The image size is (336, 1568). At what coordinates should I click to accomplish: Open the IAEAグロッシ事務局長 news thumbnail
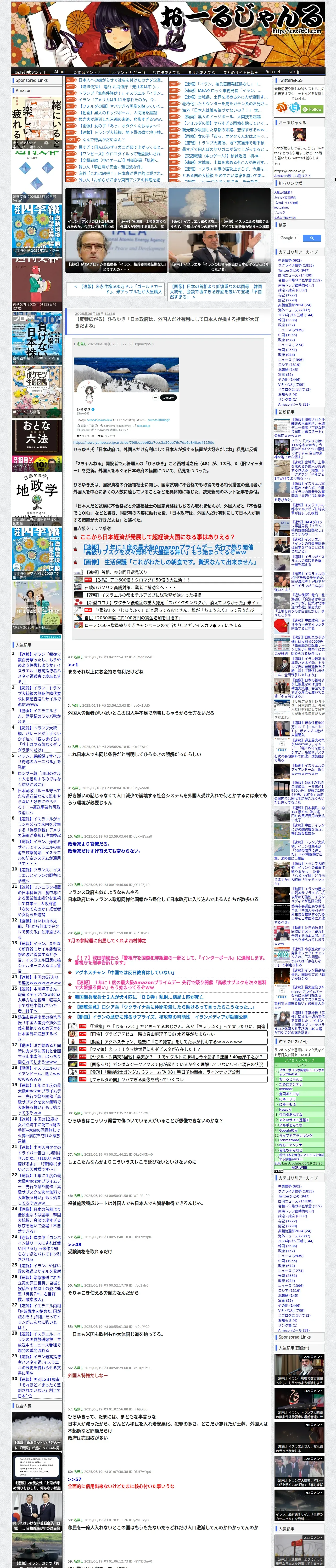click(x=116, y=252)
